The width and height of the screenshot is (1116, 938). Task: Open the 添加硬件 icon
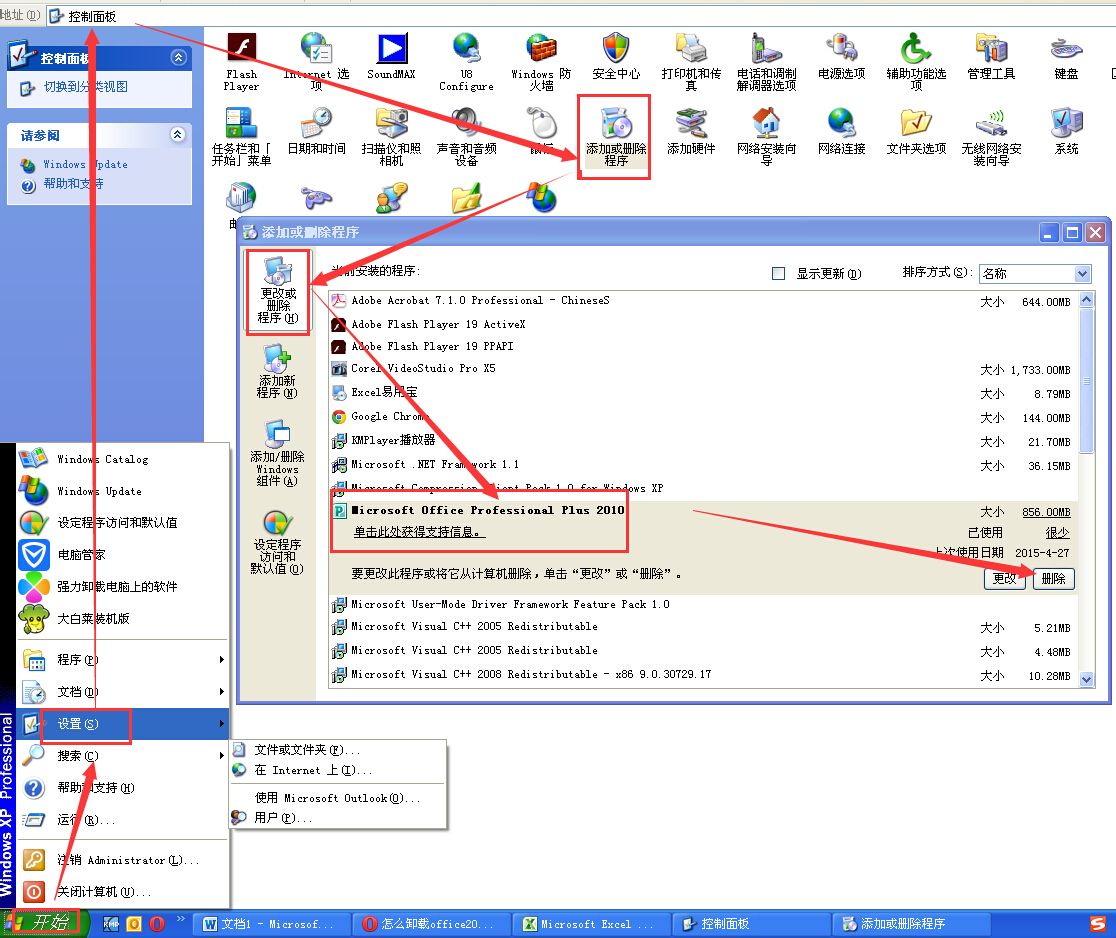pos(691,131)
